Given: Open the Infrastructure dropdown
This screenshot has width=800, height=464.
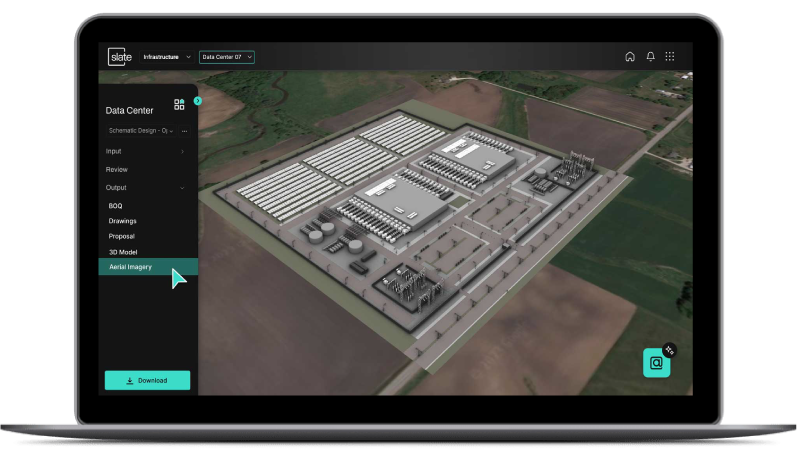Looking at the screenshot, I should (x=167, y=57).
